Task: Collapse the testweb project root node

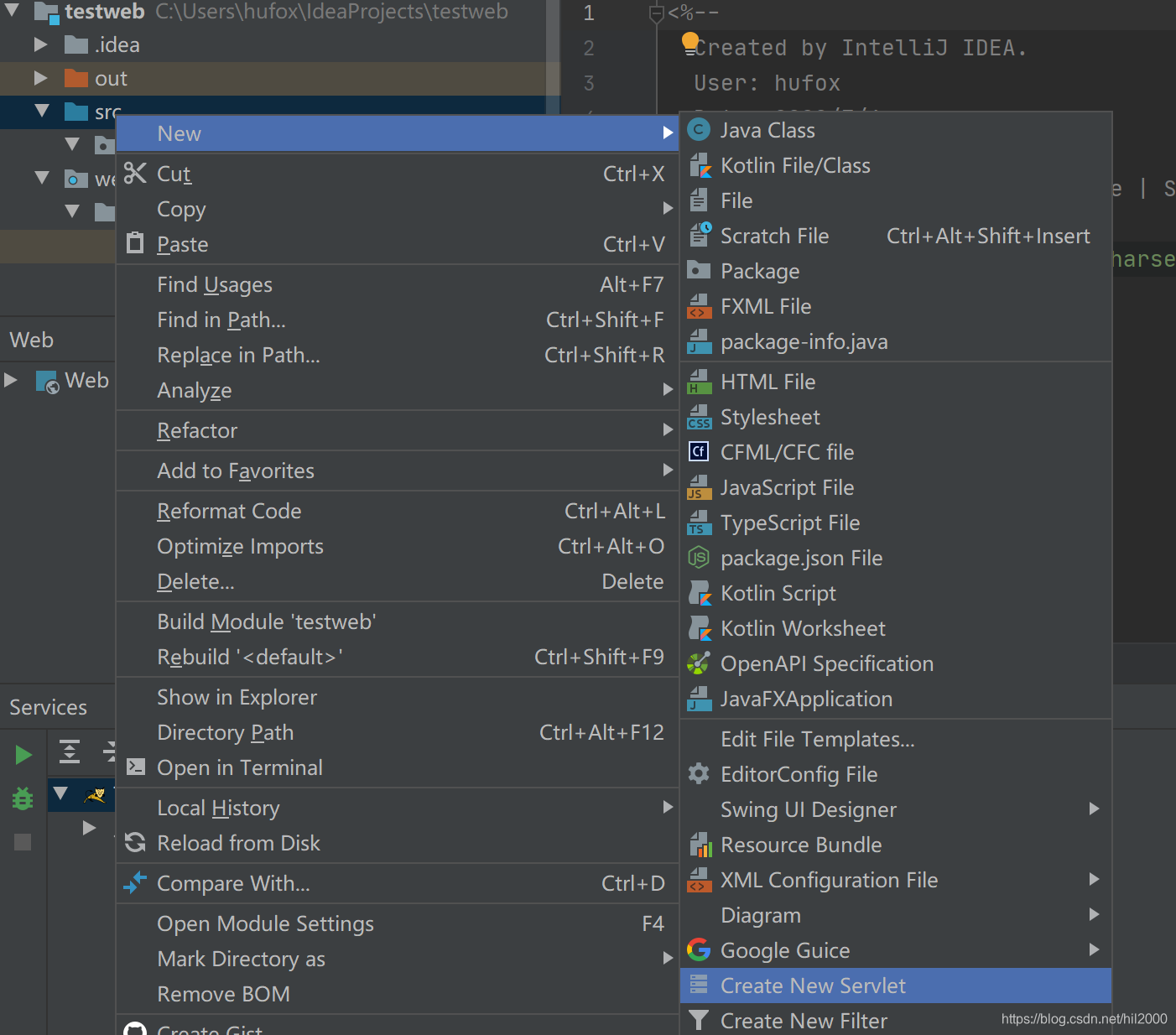Action: click(13, 10)
